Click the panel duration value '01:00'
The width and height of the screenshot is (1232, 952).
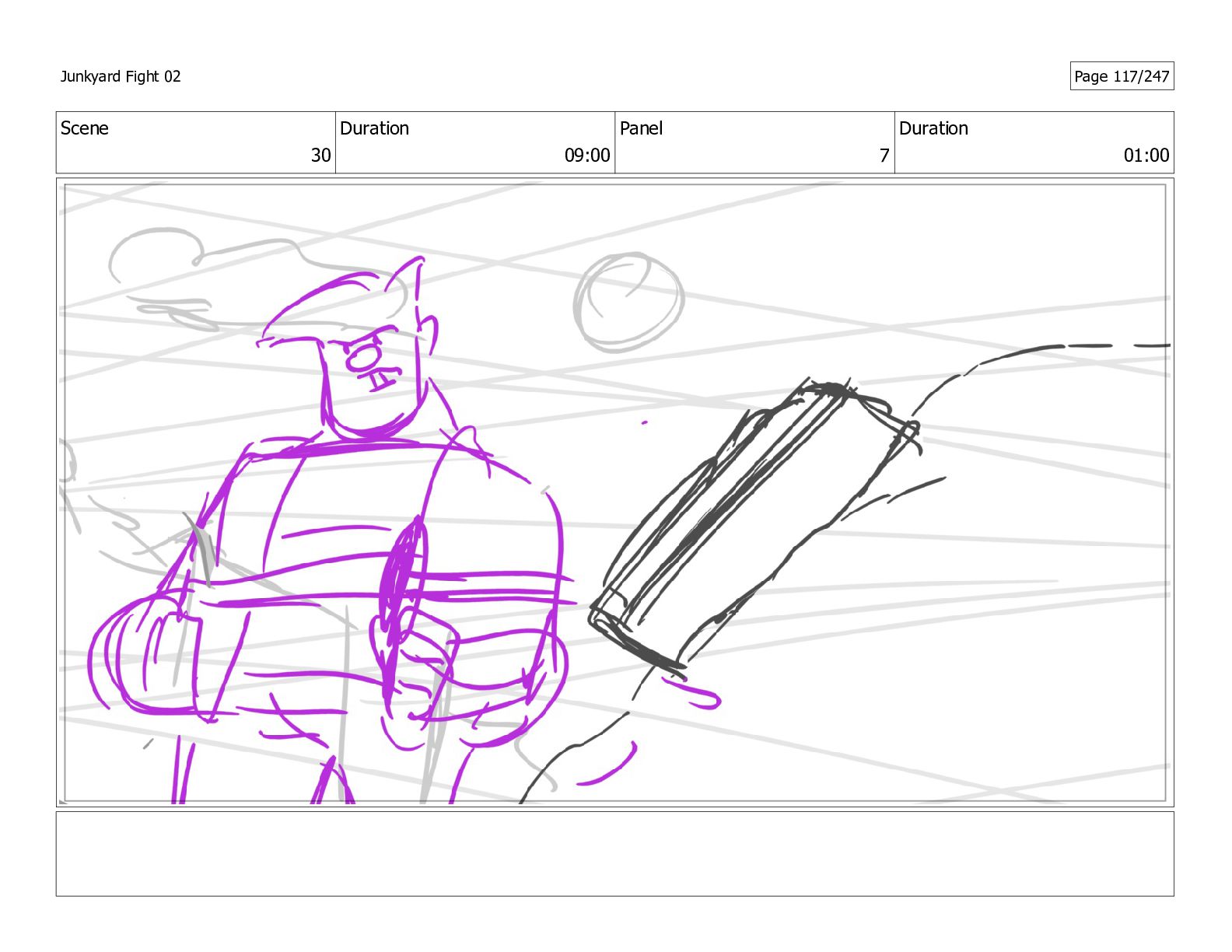click(x=1146, y=156)
